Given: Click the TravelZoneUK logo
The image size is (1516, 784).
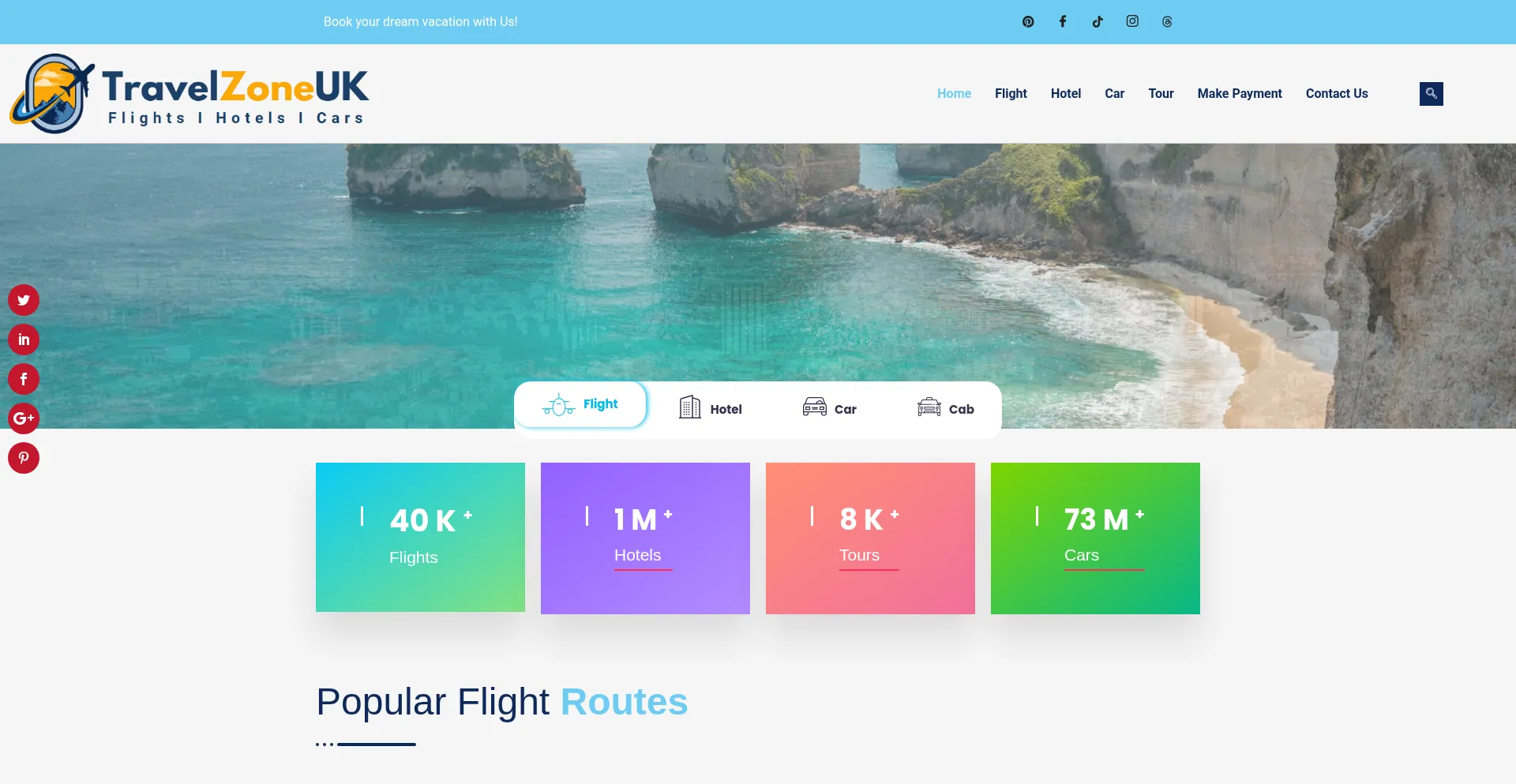Looking at the screenshot, I should tap(189, 94).
